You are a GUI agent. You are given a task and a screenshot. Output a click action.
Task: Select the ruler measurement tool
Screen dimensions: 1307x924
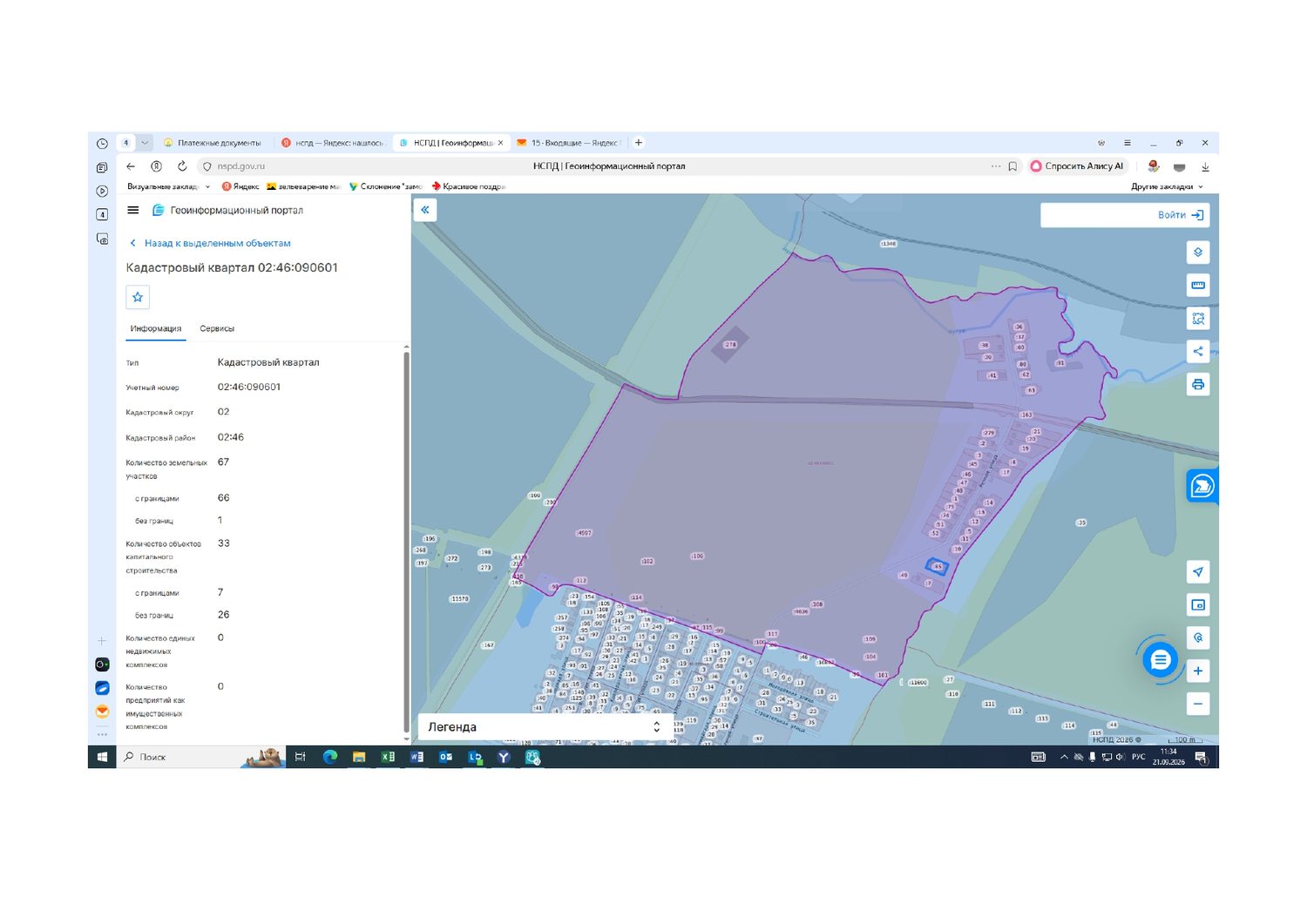point(1198,286)
